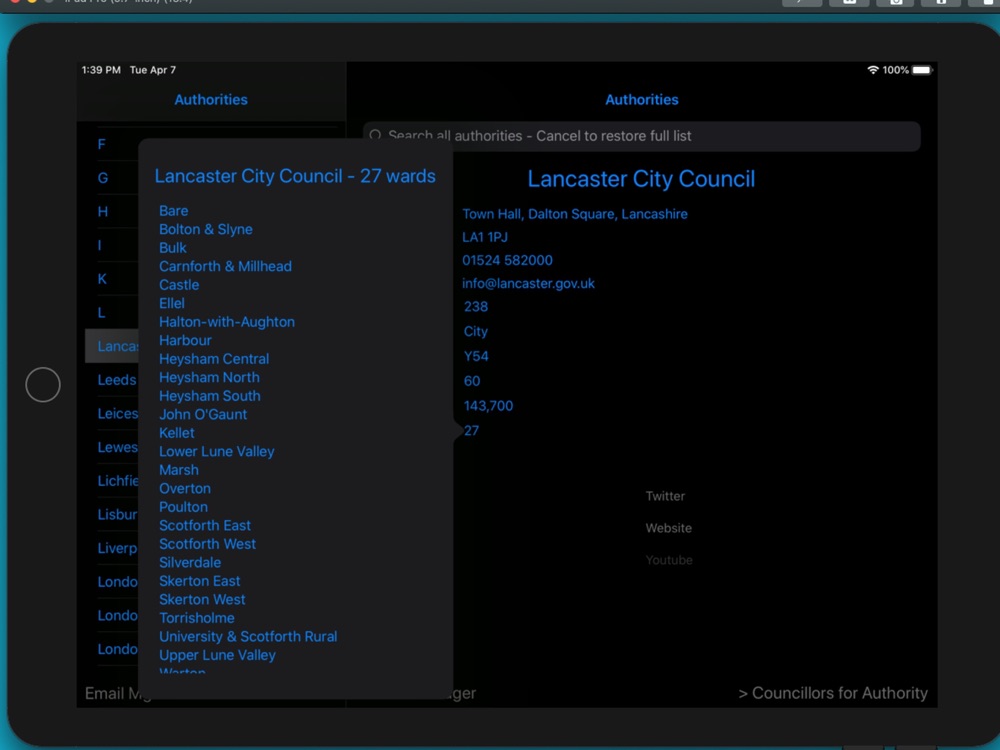Select the Liverpool authority row
Image resolution: width=1000 pixels, height=750 pixels.
click(118, 548)
